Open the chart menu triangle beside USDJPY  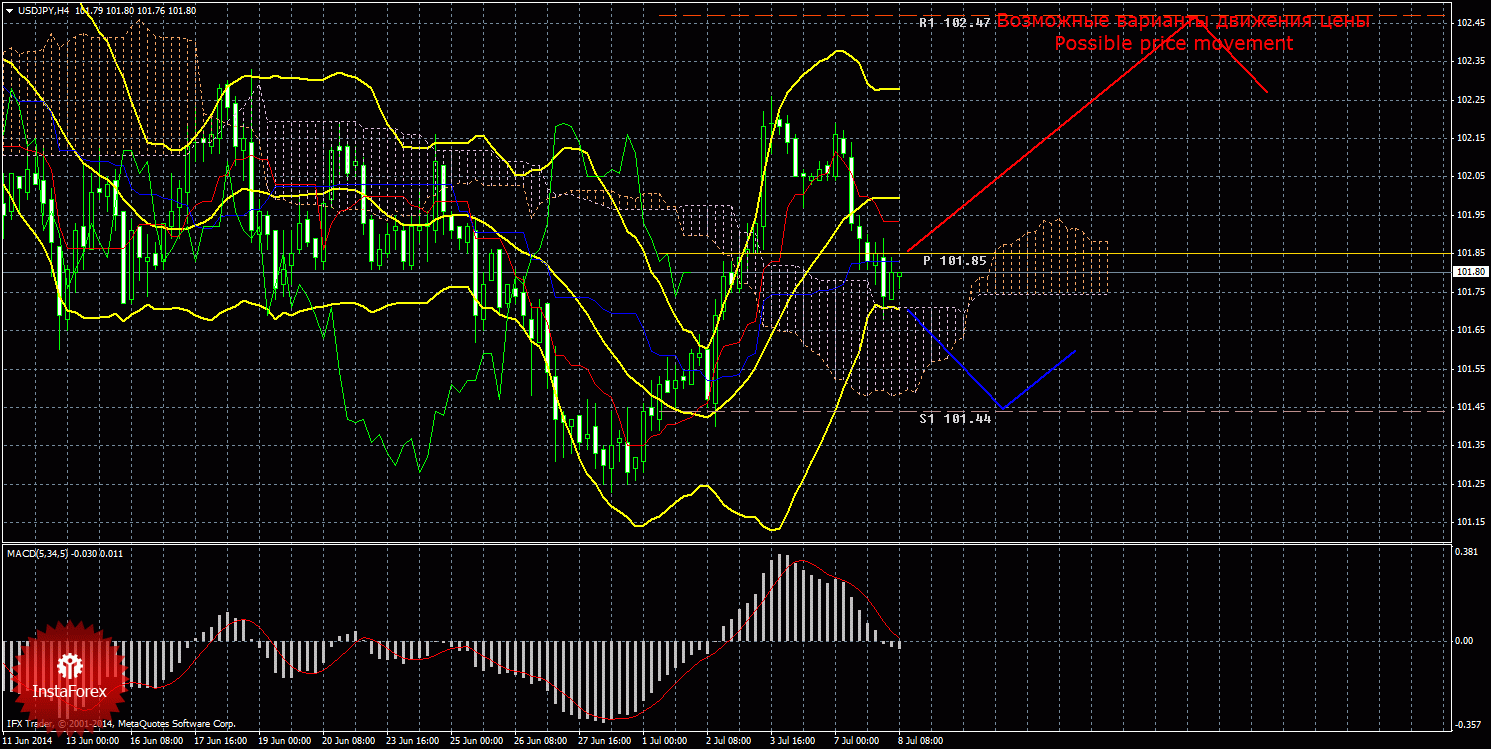9,10
